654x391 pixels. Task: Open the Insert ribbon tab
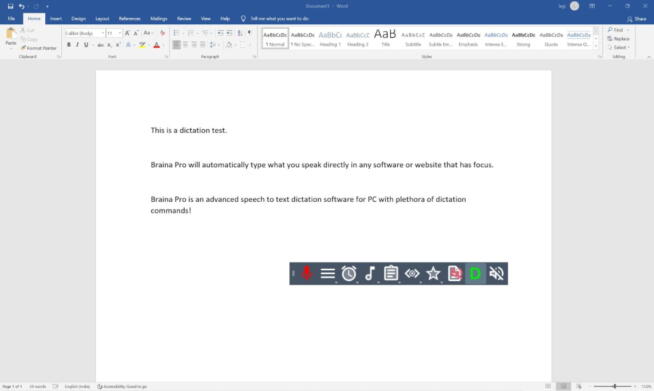[x=55, y=19]
